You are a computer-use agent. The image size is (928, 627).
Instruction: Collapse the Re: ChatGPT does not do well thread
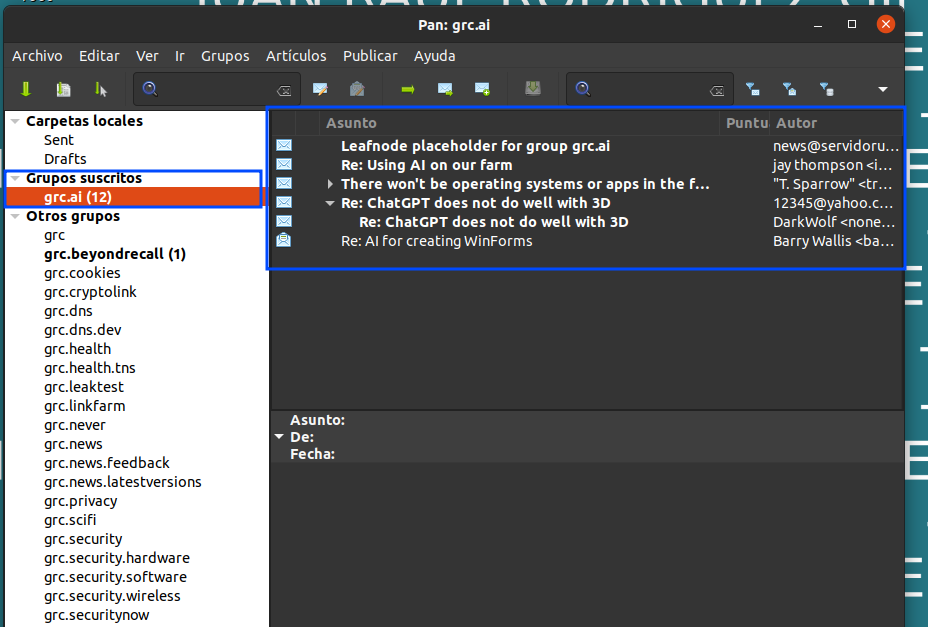[x=330, y=203]
